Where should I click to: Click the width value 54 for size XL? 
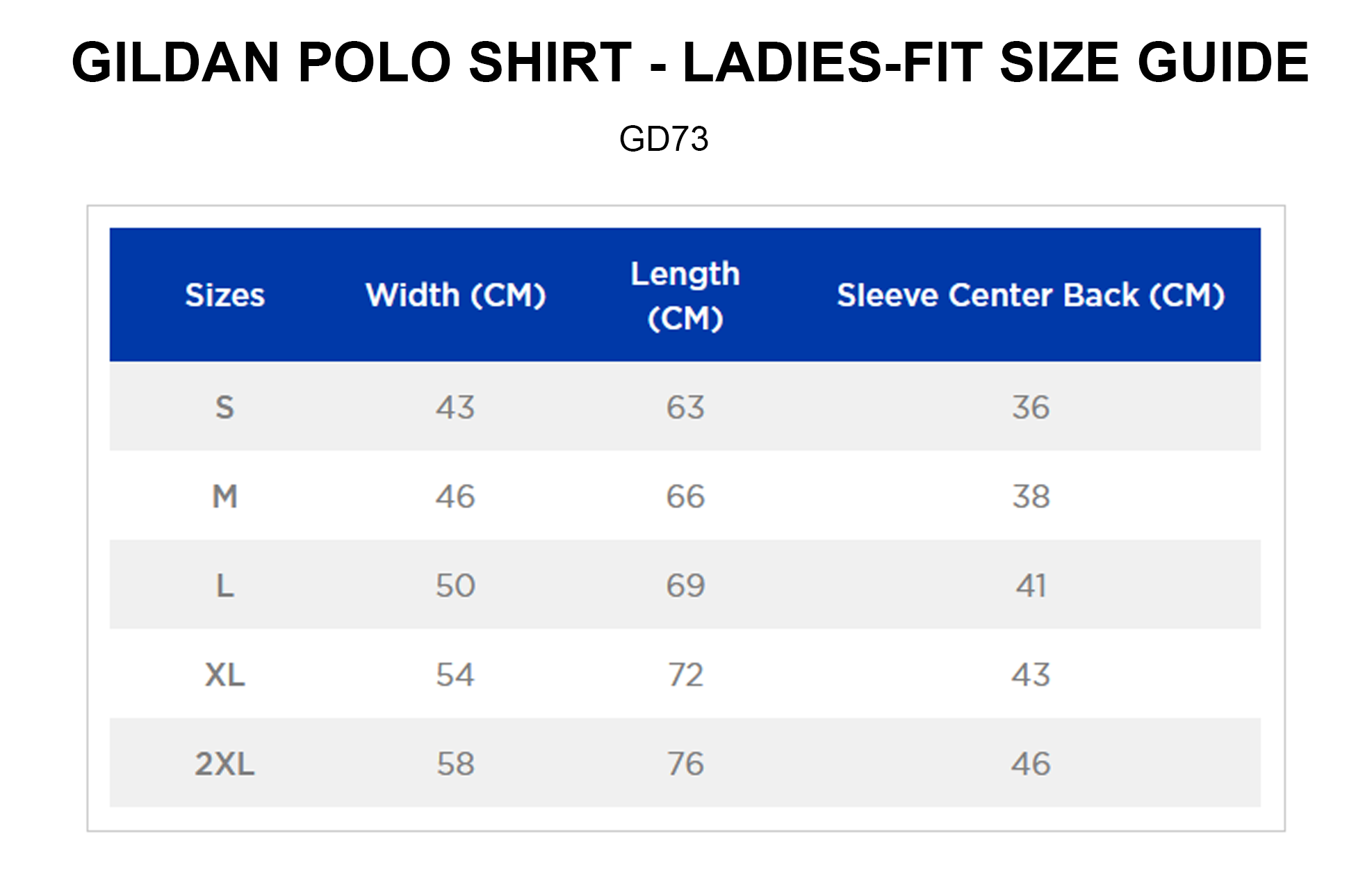click(455, 674)
